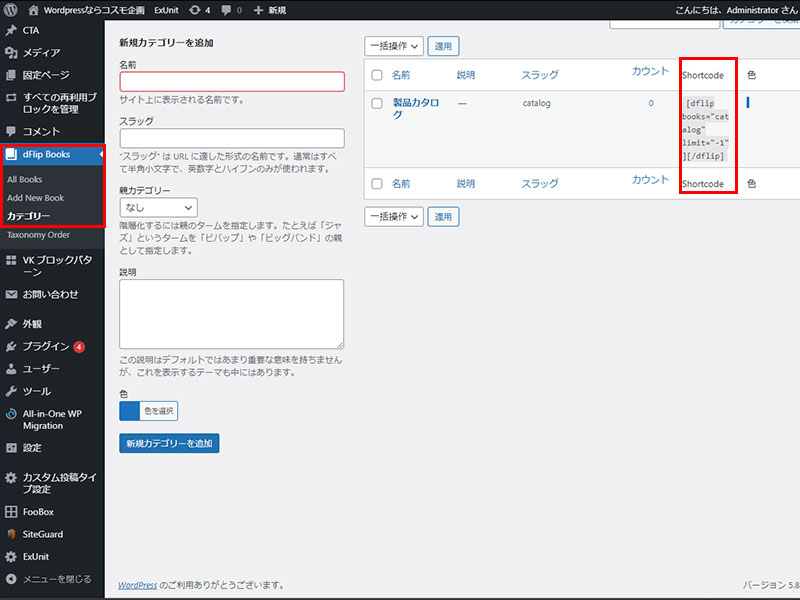Screen dimensions: 800x600
Task: Expand the bottom 一括操作 dropdown
Action: [393, 216]
